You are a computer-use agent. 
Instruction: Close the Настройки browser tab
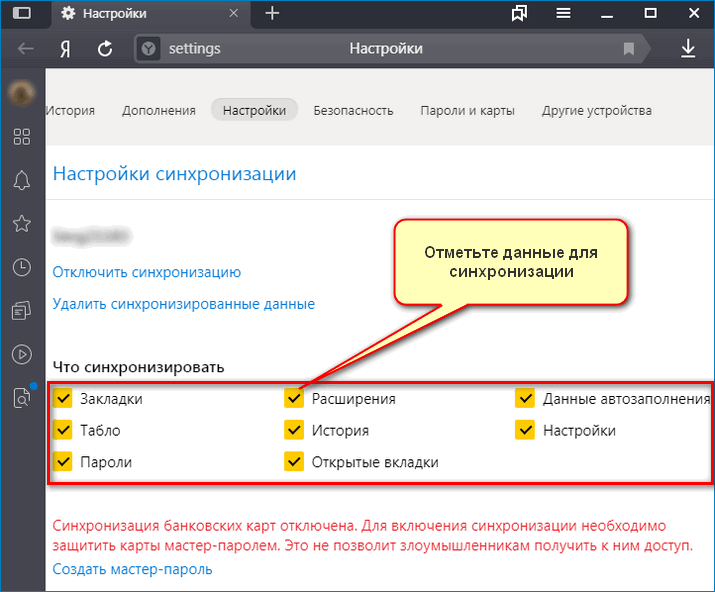coord(233,13)
